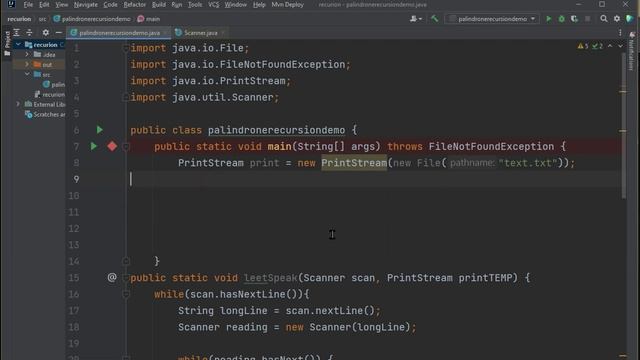Click run gutter arrow beside main method
This screenshot has width=640, height=360.
[x=94, y=146]
